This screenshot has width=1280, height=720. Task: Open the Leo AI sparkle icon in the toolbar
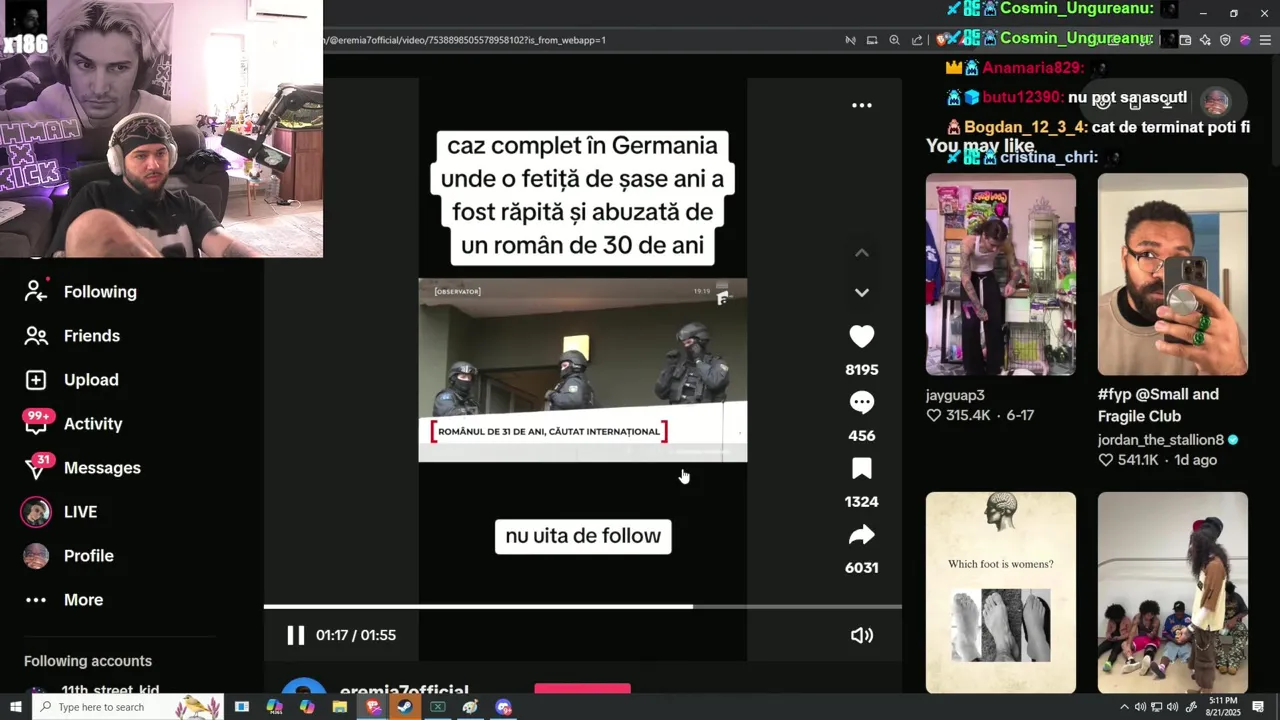pos(1205,40)
